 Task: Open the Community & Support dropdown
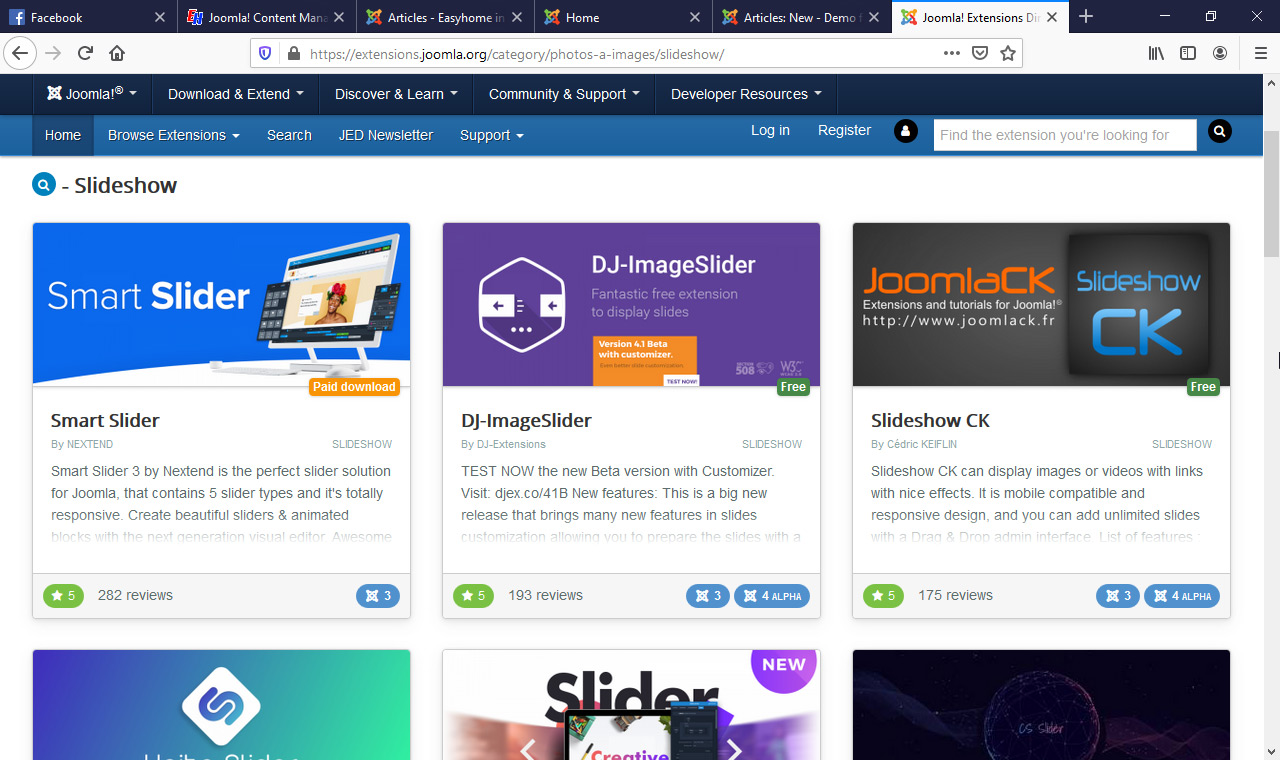563,94
